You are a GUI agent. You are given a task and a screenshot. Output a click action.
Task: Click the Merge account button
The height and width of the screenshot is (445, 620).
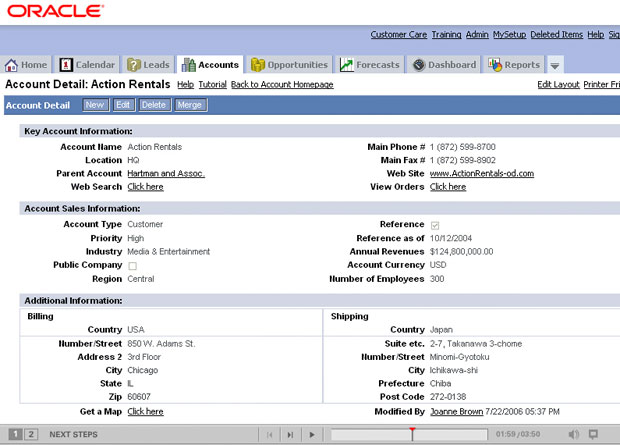pos(190,105)
